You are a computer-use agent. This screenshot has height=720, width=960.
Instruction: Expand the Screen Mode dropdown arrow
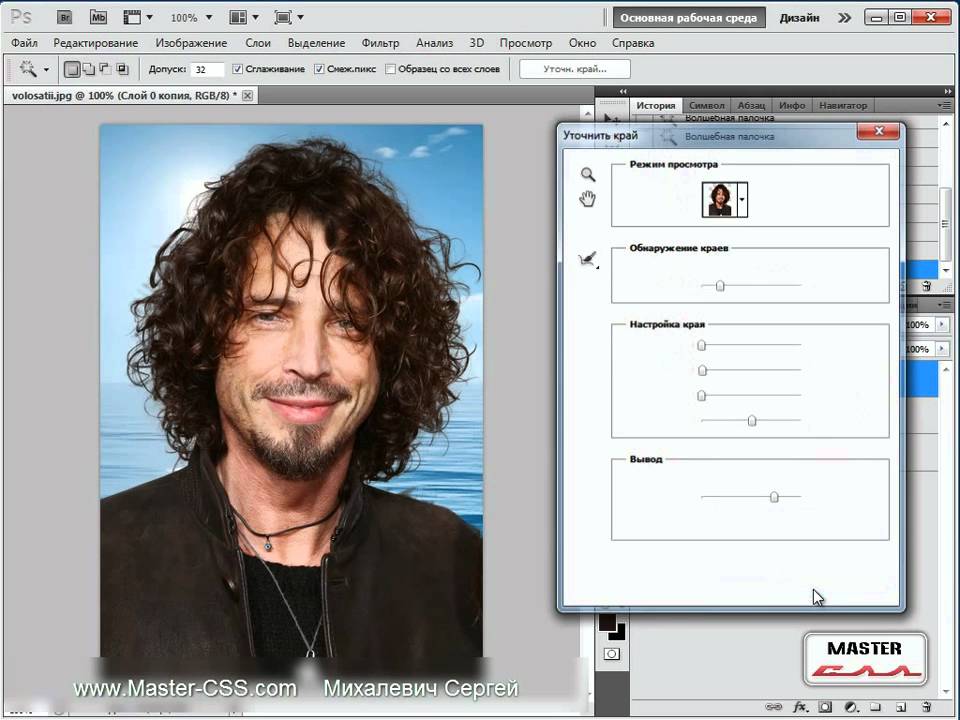[301, 18]
